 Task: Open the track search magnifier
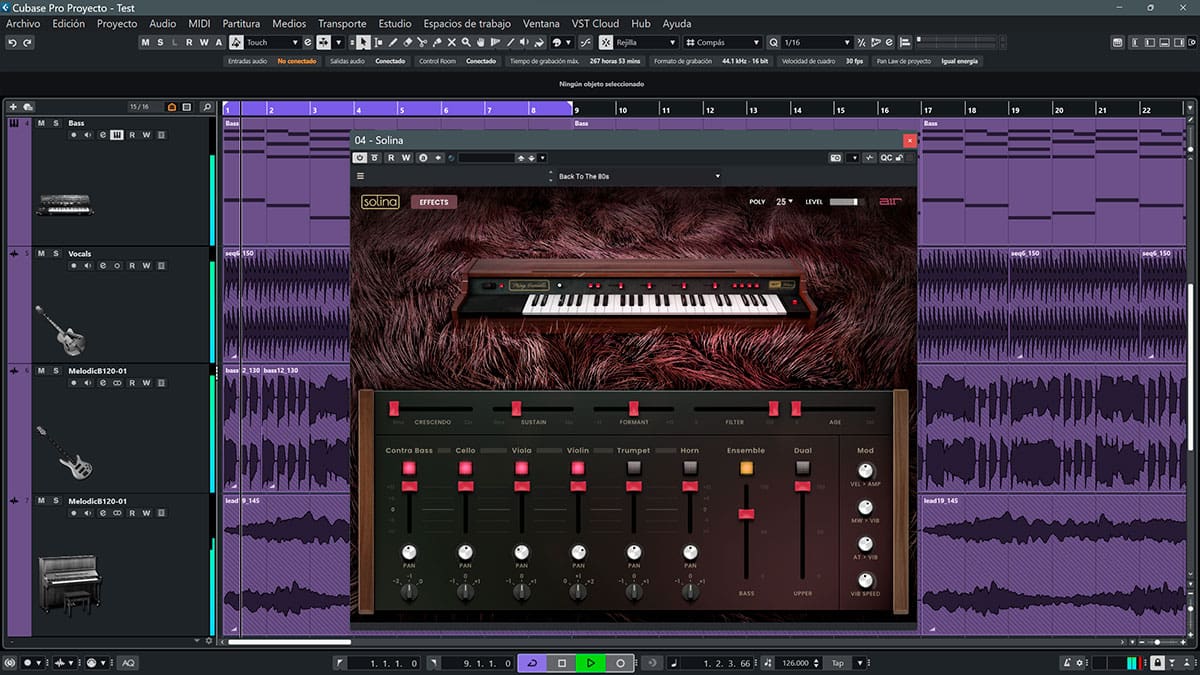(x=207, y=107)
